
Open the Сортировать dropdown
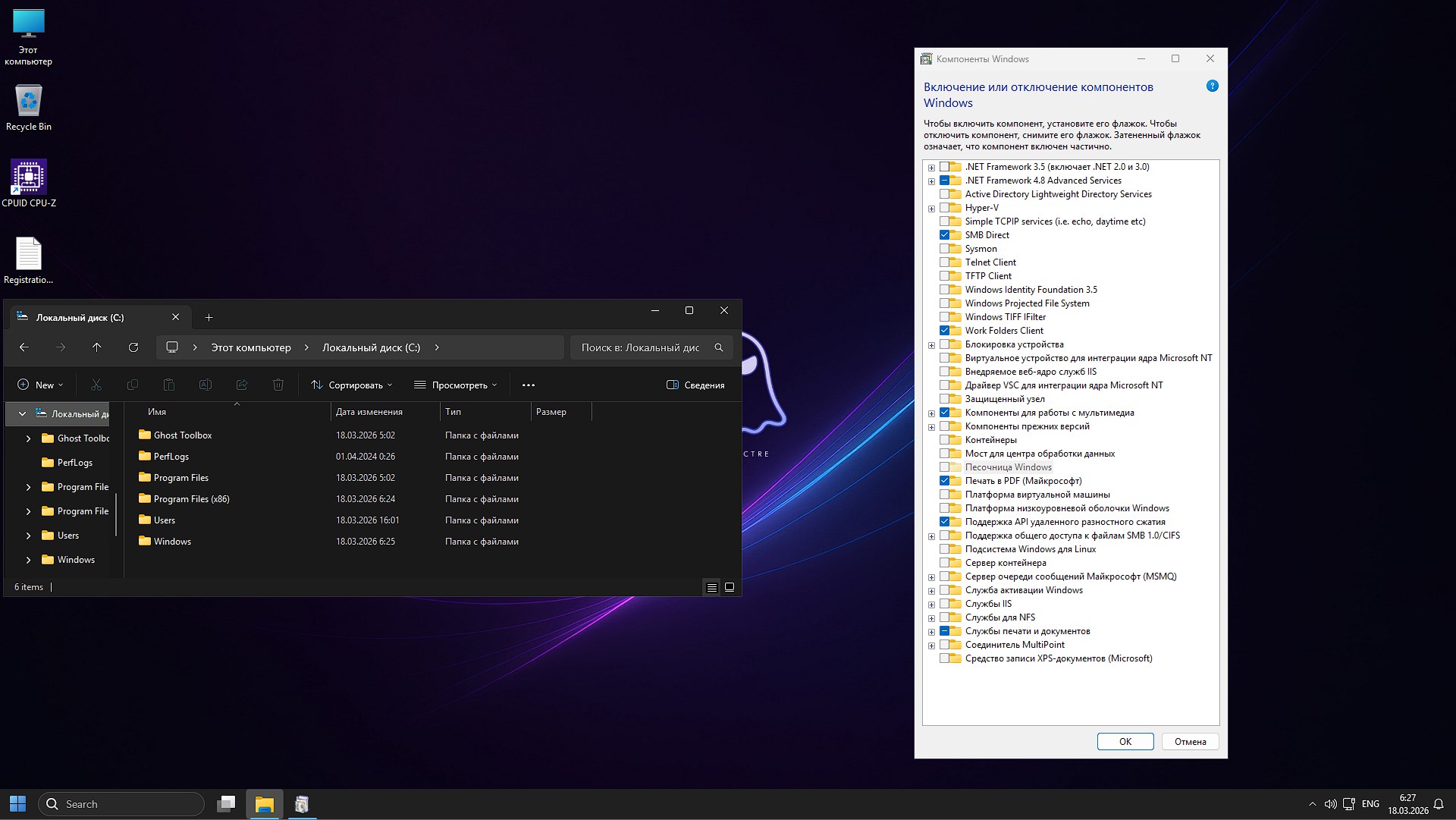352,385
